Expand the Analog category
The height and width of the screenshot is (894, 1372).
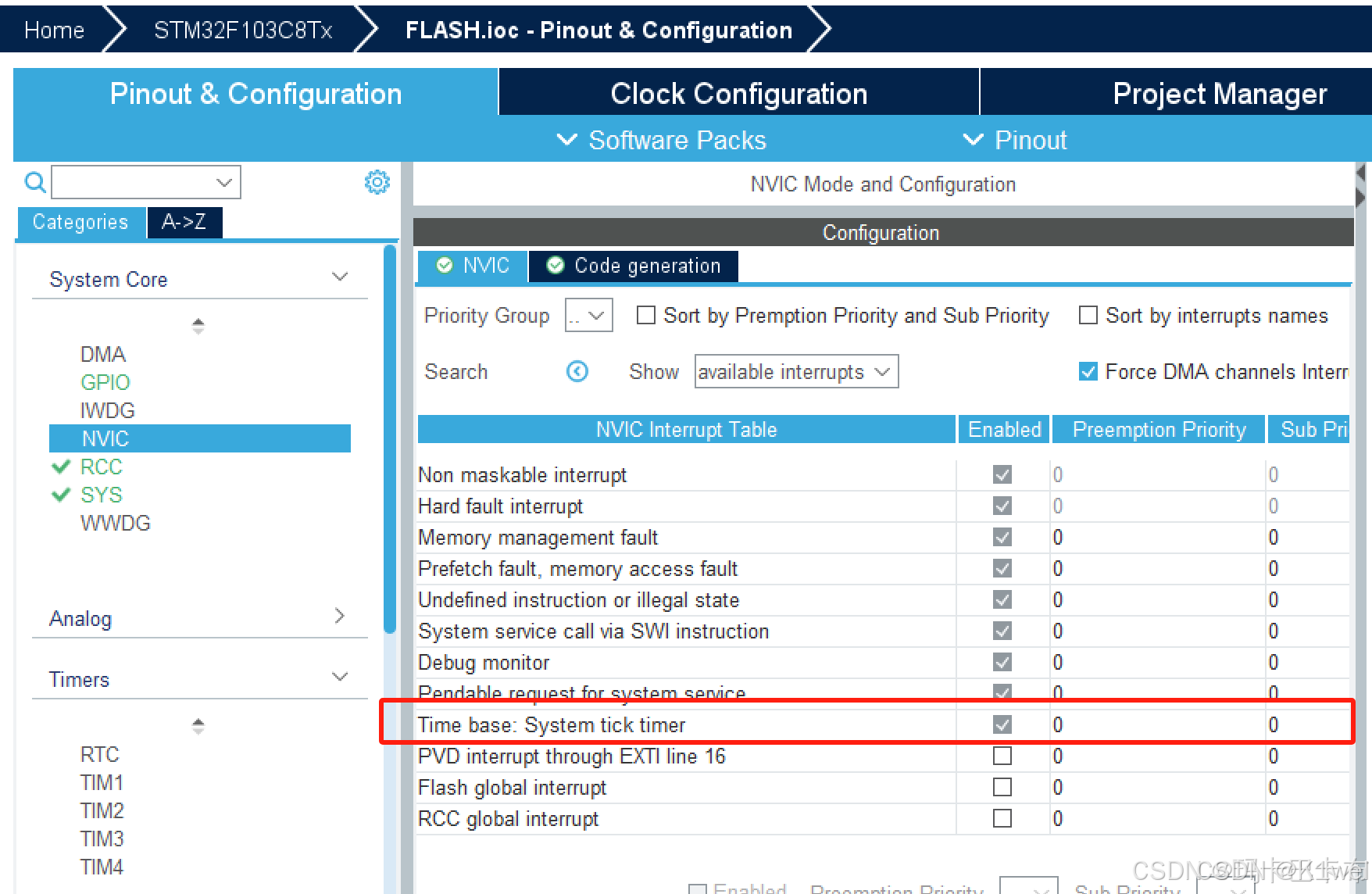340,616
